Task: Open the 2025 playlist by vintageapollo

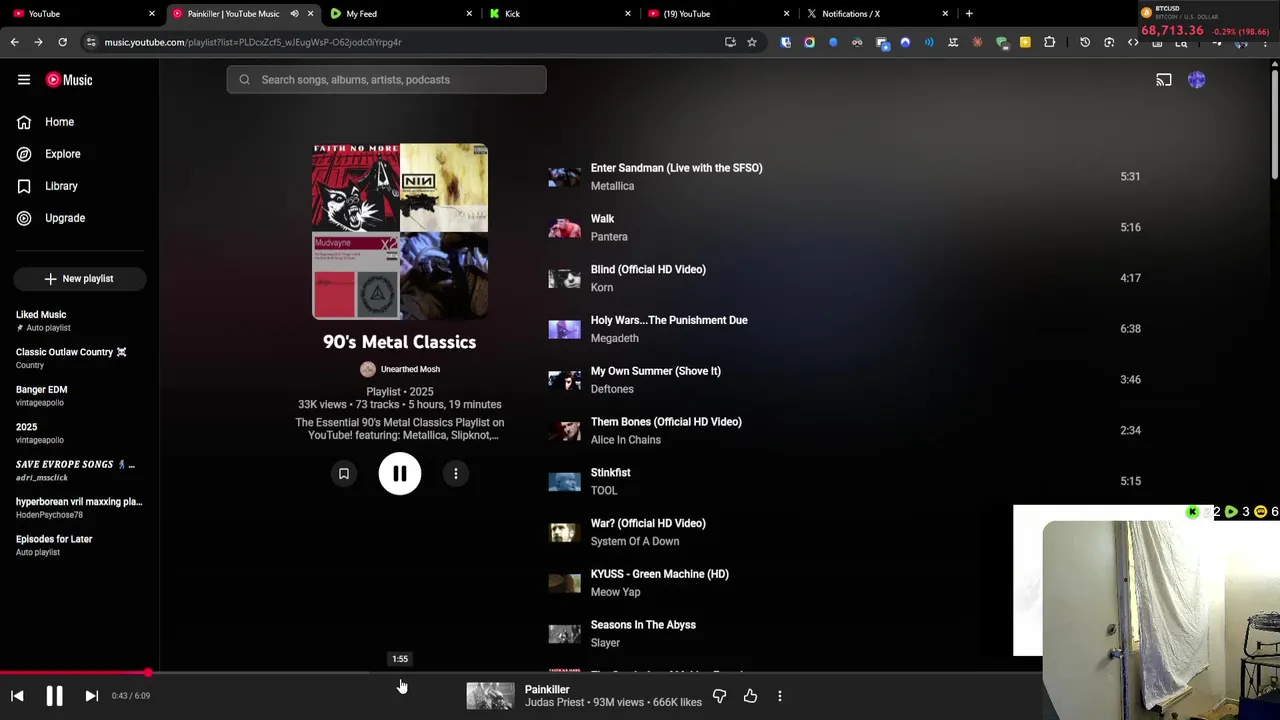Action: 80,433
